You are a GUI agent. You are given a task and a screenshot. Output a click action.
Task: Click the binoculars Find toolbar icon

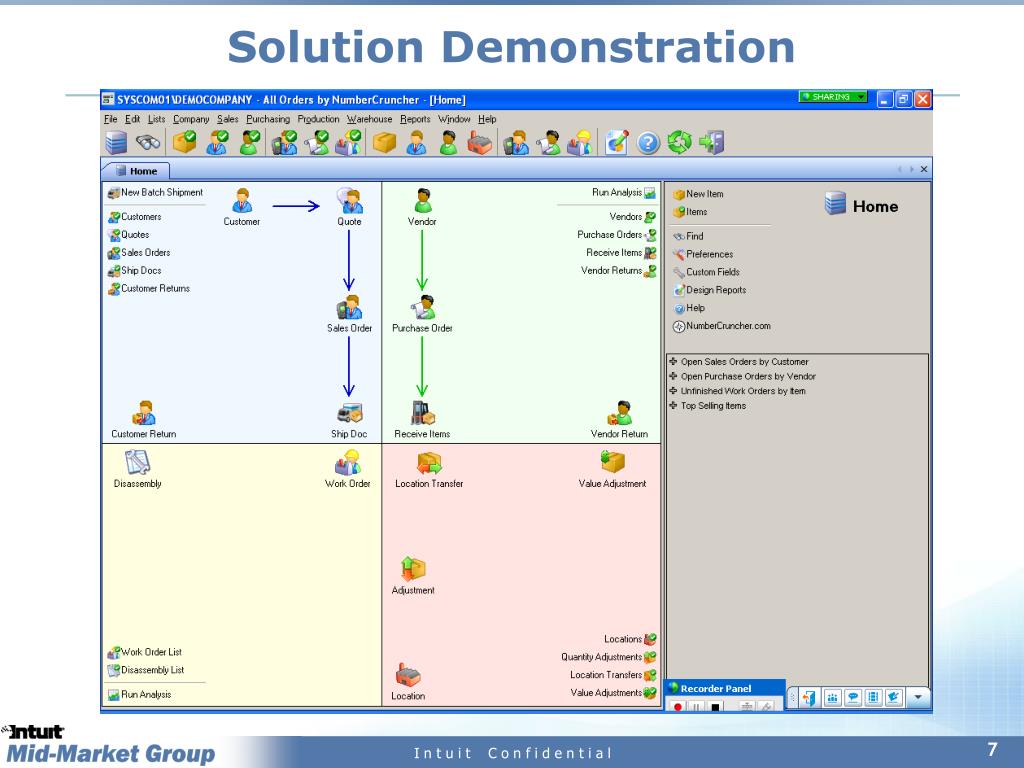coord(148,142)
